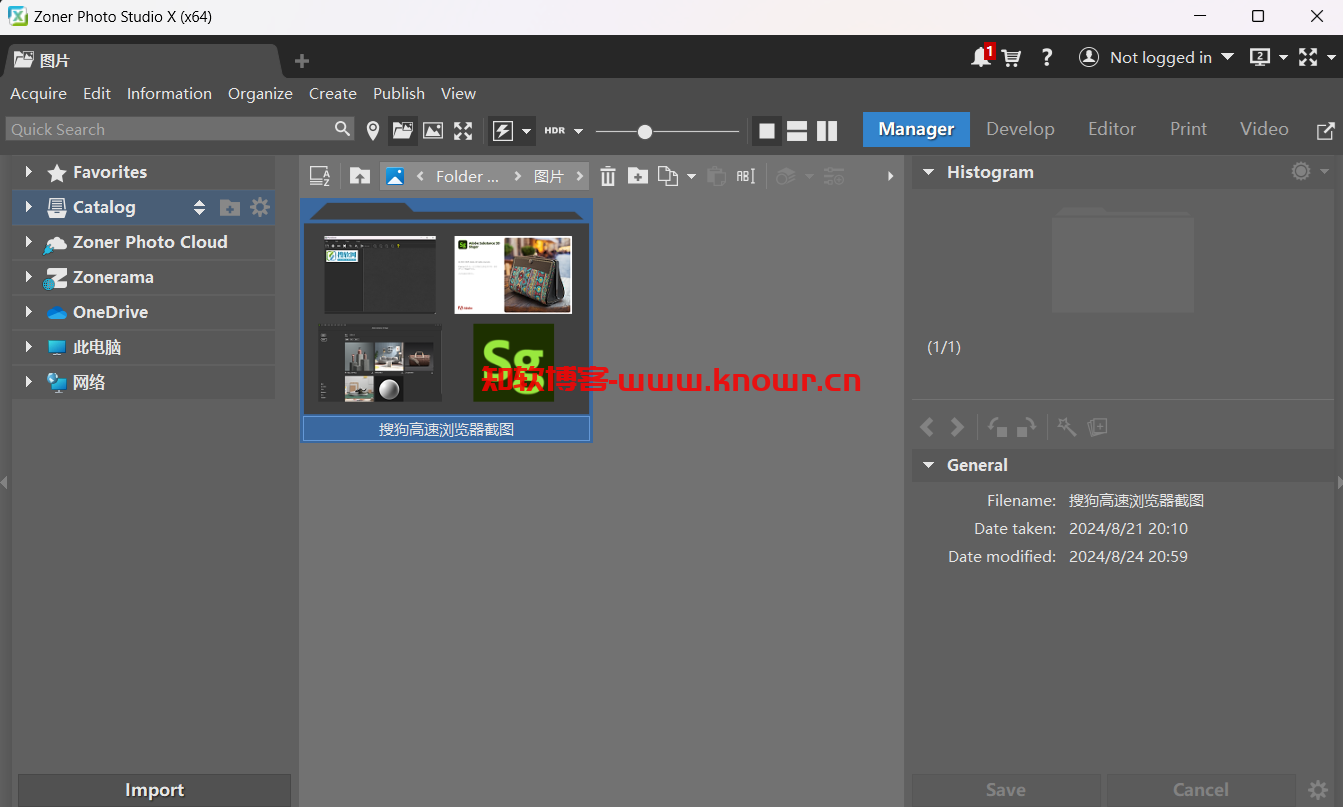
Task: Add a new tab with plus
Action: (302, 61)
